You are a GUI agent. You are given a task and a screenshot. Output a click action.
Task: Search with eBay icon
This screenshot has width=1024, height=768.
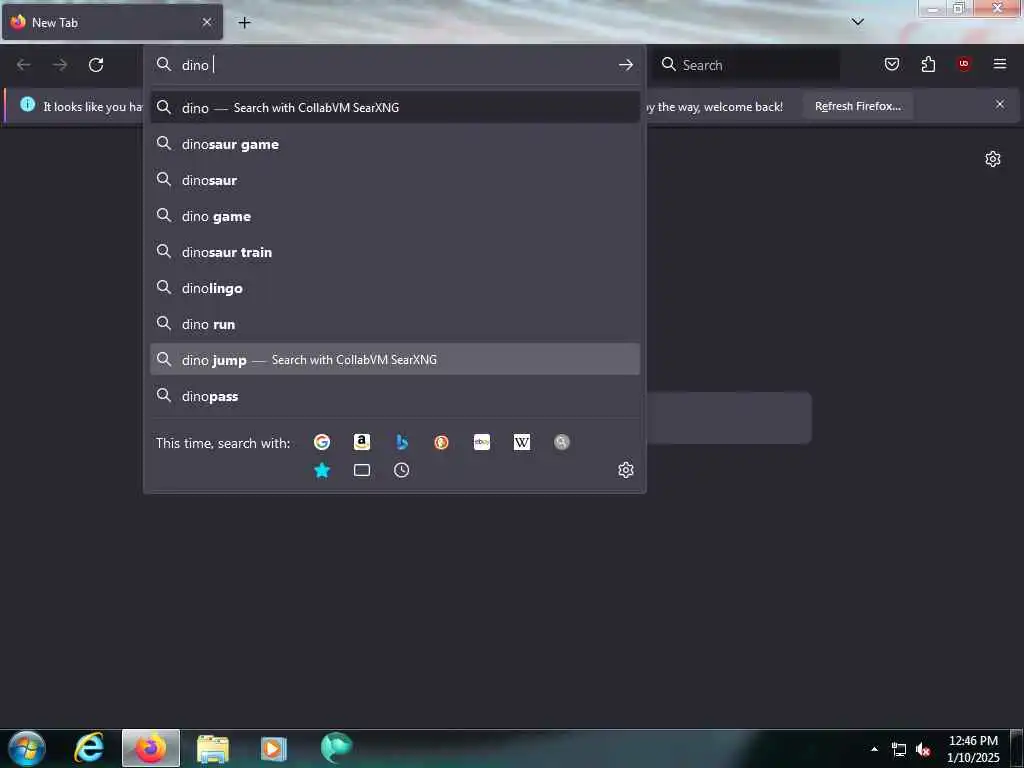click(x=482, y=442)
